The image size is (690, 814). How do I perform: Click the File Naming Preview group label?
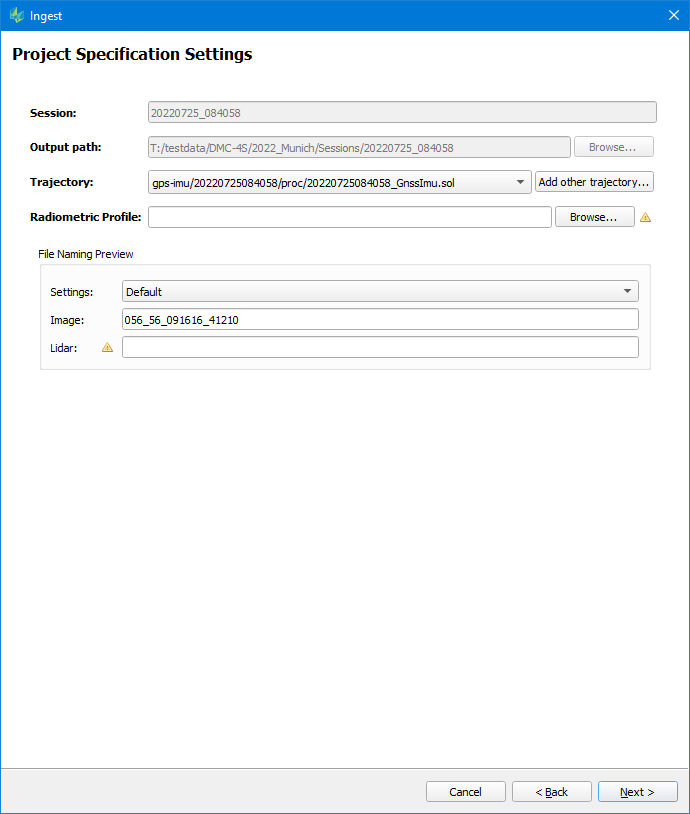click(x=86, y=254)
